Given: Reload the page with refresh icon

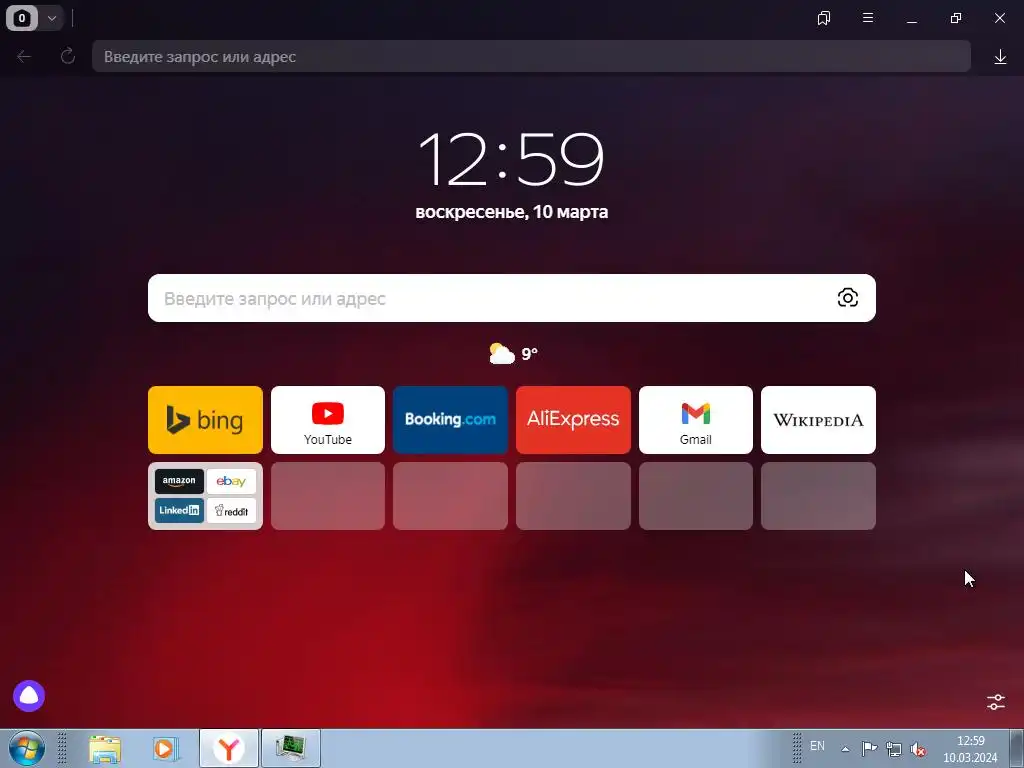Looking at the screenshot, I should point(68,56).
